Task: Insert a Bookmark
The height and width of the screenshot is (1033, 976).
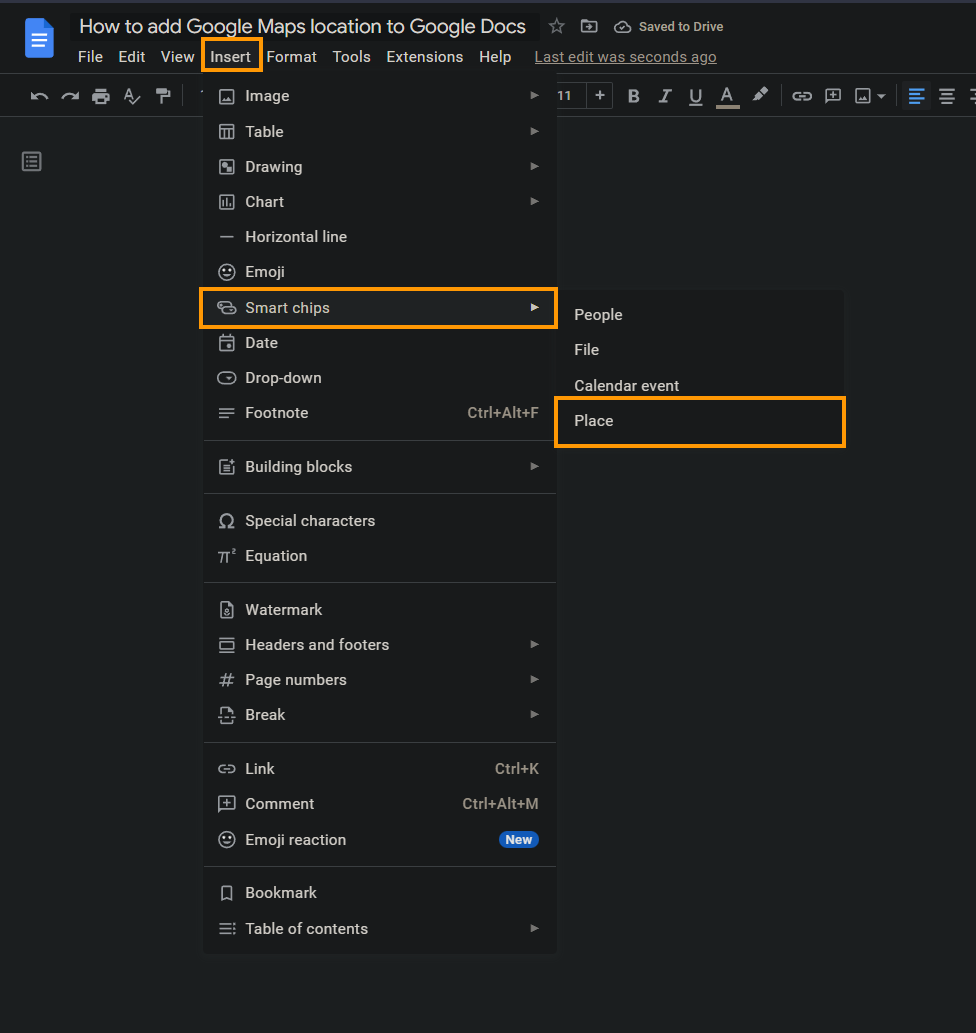Action: click(380, 893)
